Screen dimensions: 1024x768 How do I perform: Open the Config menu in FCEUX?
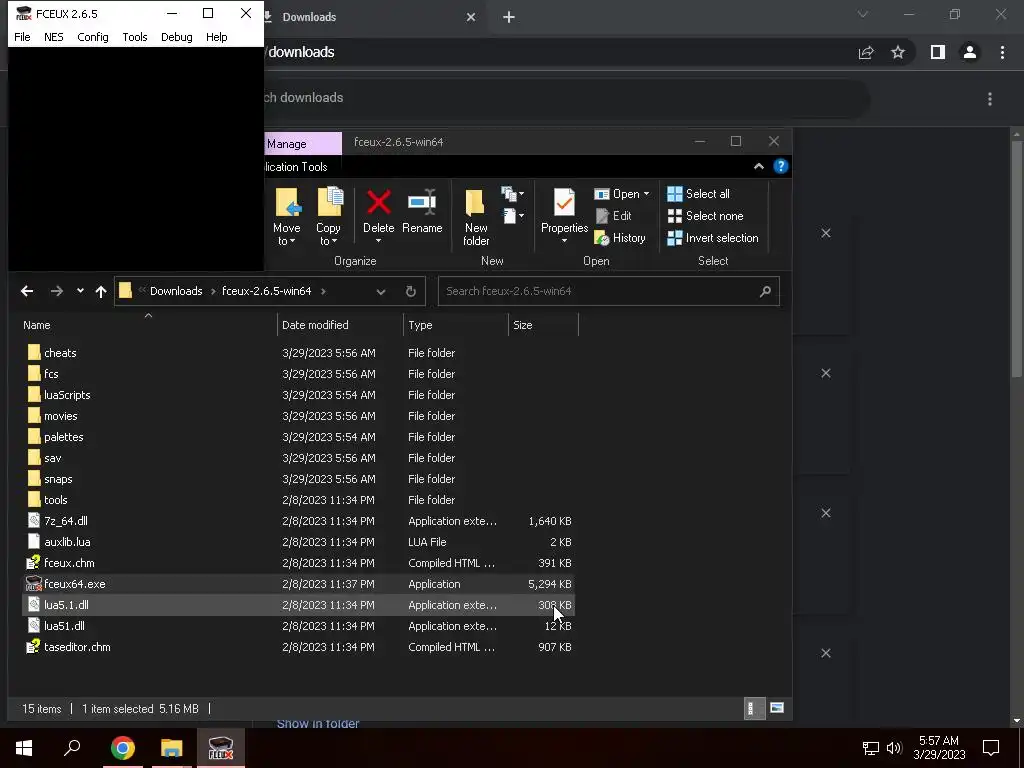pos(93,37)
